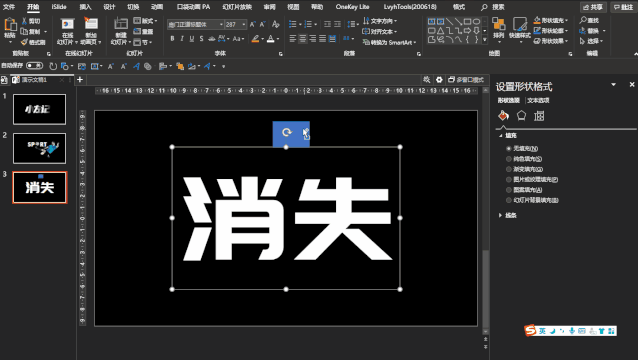Switch to the Insert (插入) tab
638x360 pixels.
tap(85, 7)
